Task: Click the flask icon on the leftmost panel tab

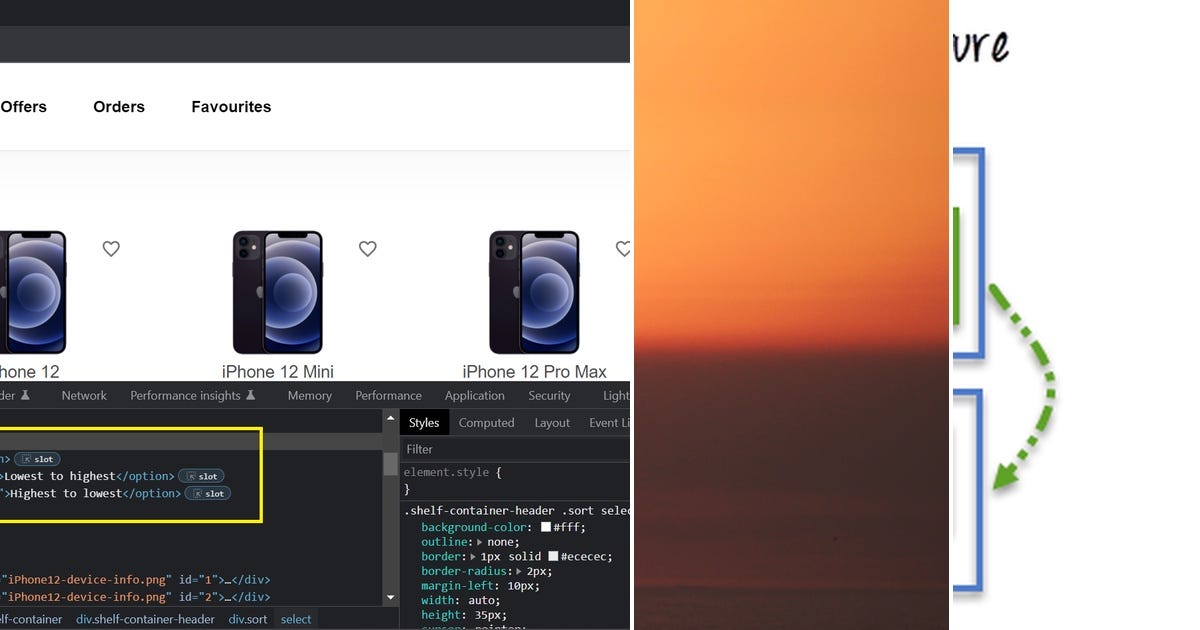Action: click(26, 394)
